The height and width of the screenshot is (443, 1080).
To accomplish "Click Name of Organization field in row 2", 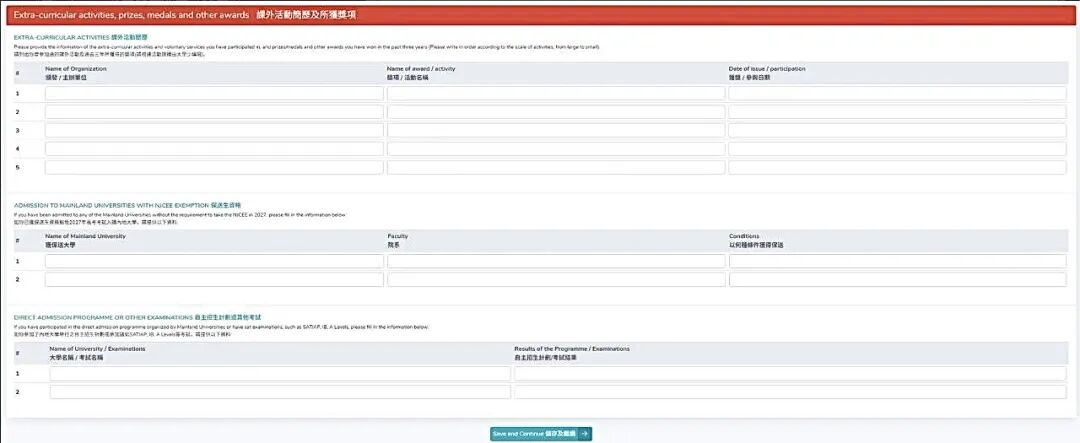I will 214,112.
